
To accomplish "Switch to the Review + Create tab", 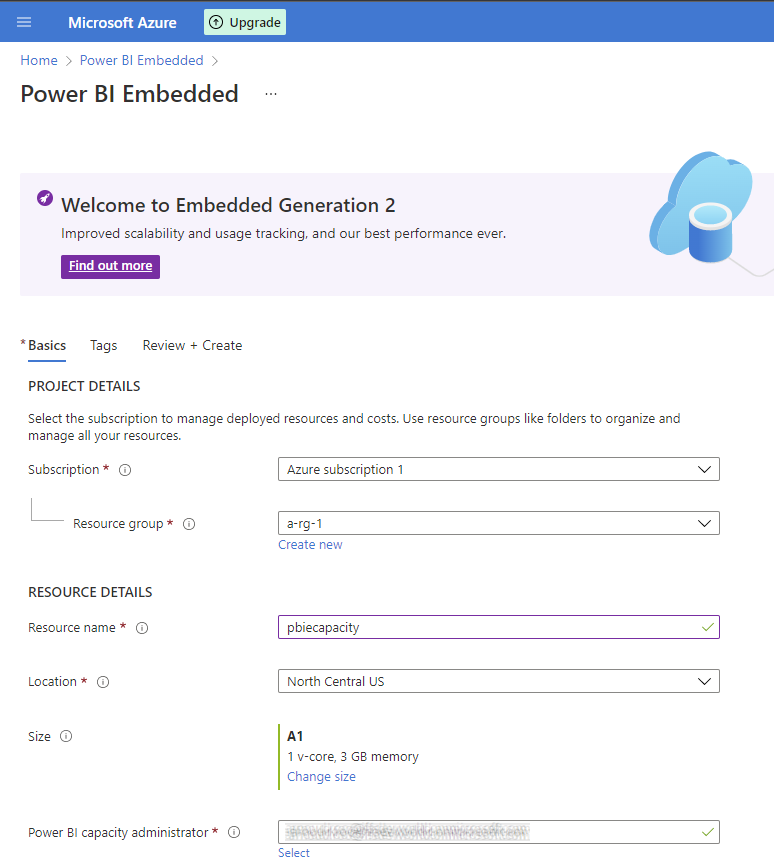I will point(192,345).
